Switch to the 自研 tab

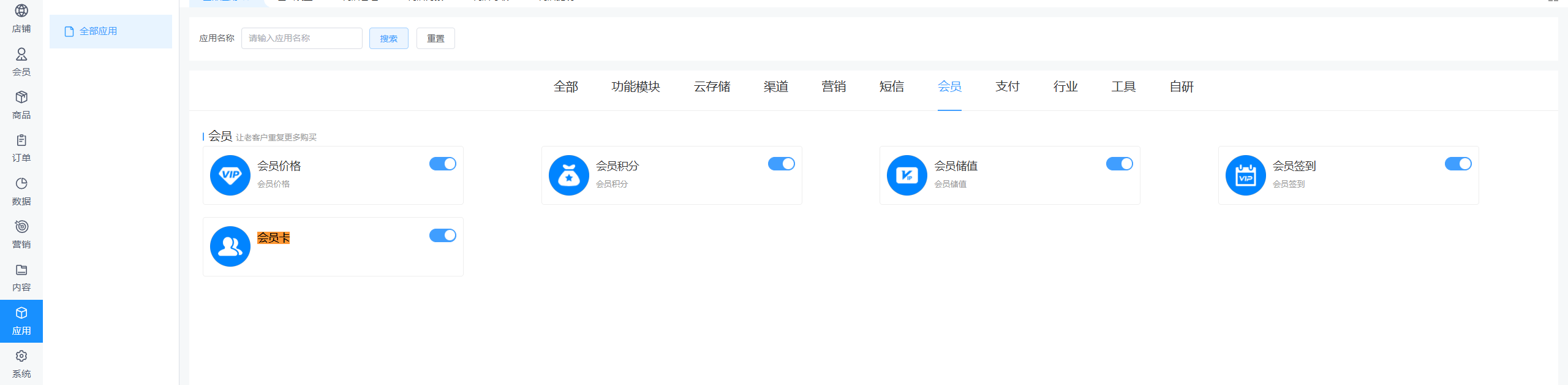pos(1182,87)
